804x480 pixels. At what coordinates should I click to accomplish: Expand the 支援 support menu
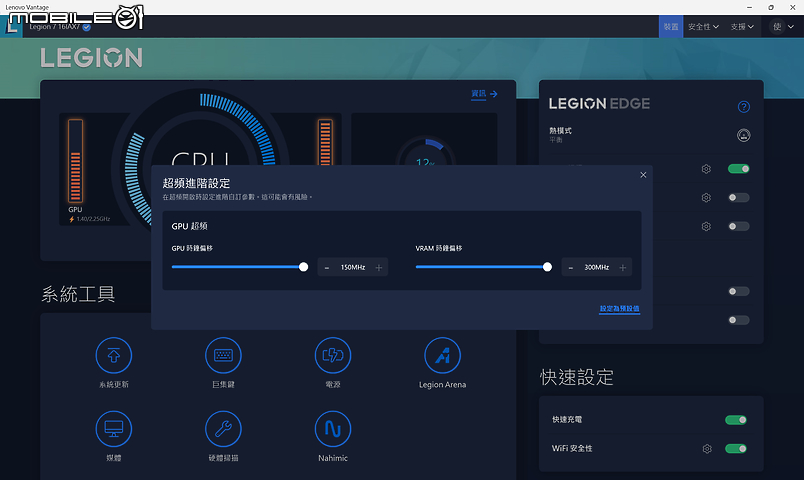(742, 27)
